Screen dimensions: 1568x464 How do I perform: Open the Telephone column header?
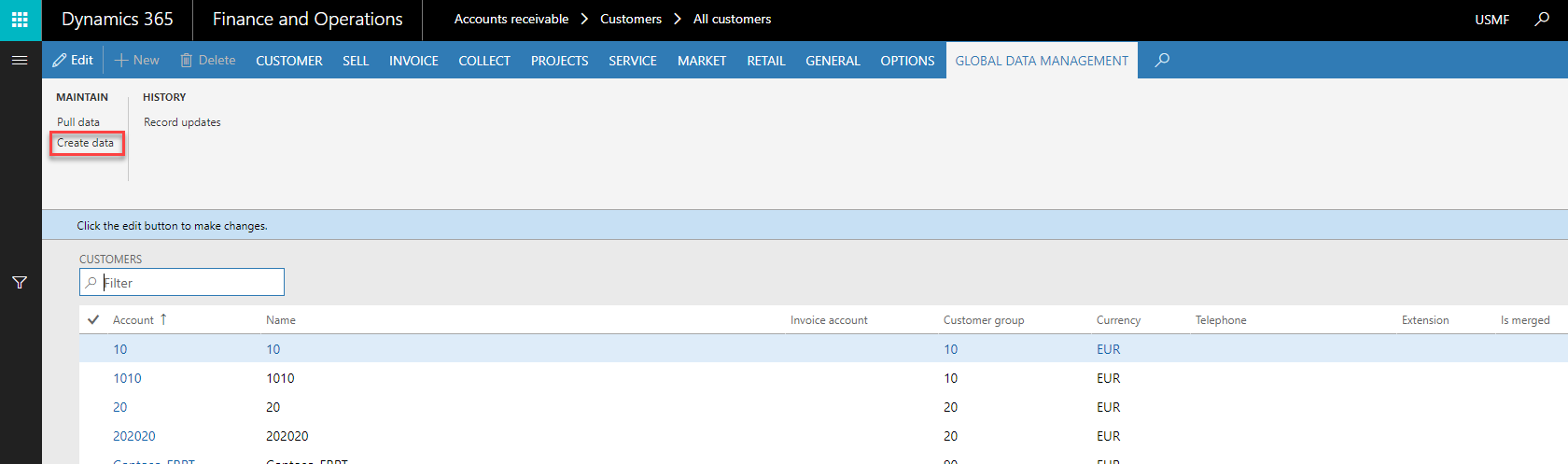[x=1221, y=320]
